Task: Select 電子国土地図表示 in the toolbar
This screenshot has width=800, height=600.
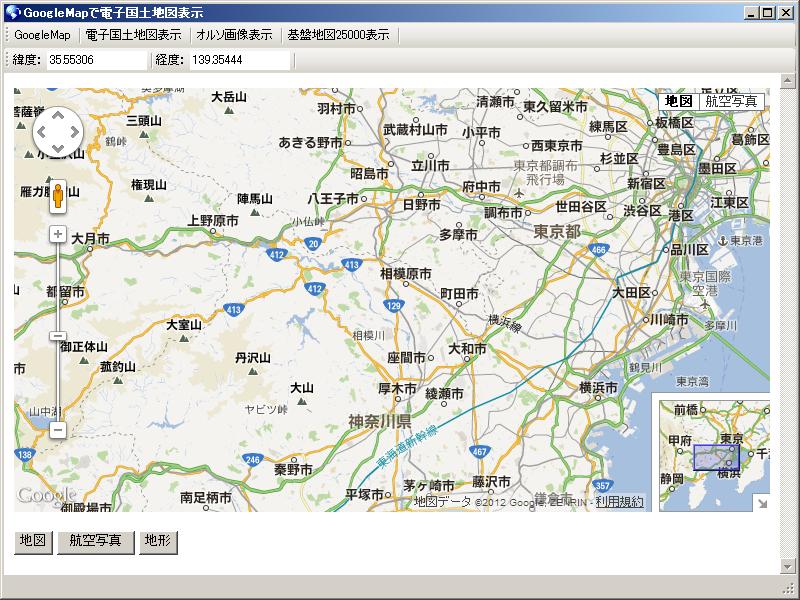Action: [133, 34]
